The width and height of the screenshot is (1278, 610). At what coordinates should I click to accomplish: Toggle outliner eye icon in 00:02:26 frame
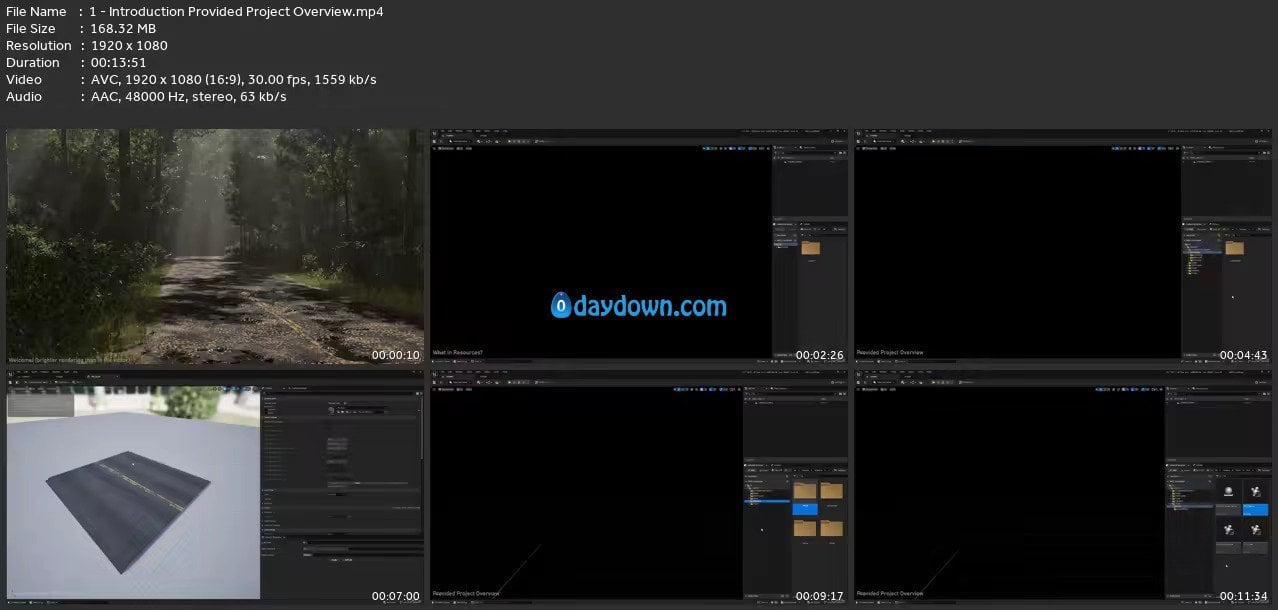(777, 160)
